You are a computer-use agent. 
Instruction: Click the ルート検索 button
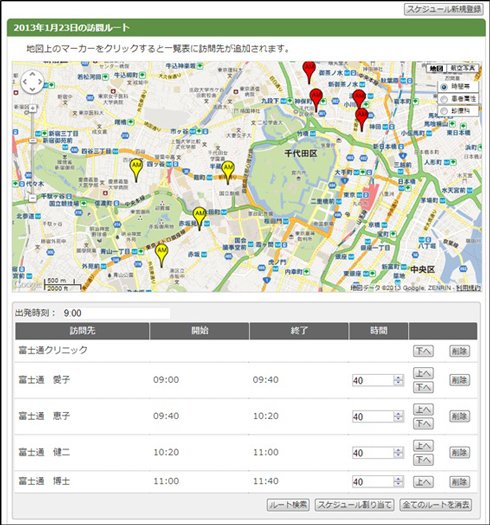point(288,505)
